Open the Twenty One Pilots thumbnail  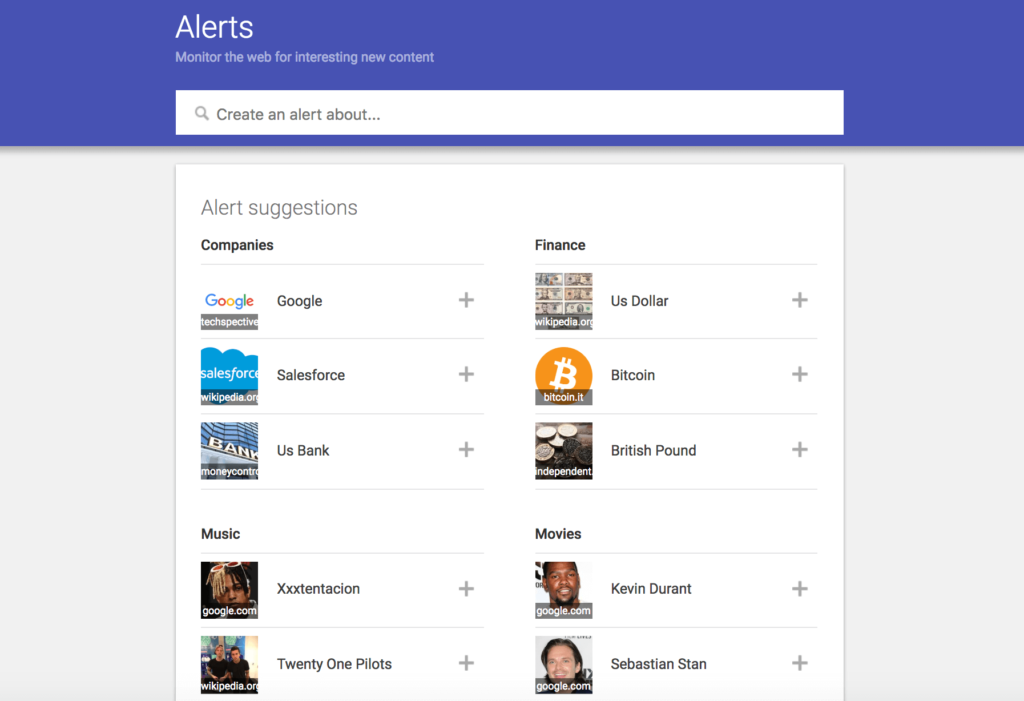(x=229, y=664)
